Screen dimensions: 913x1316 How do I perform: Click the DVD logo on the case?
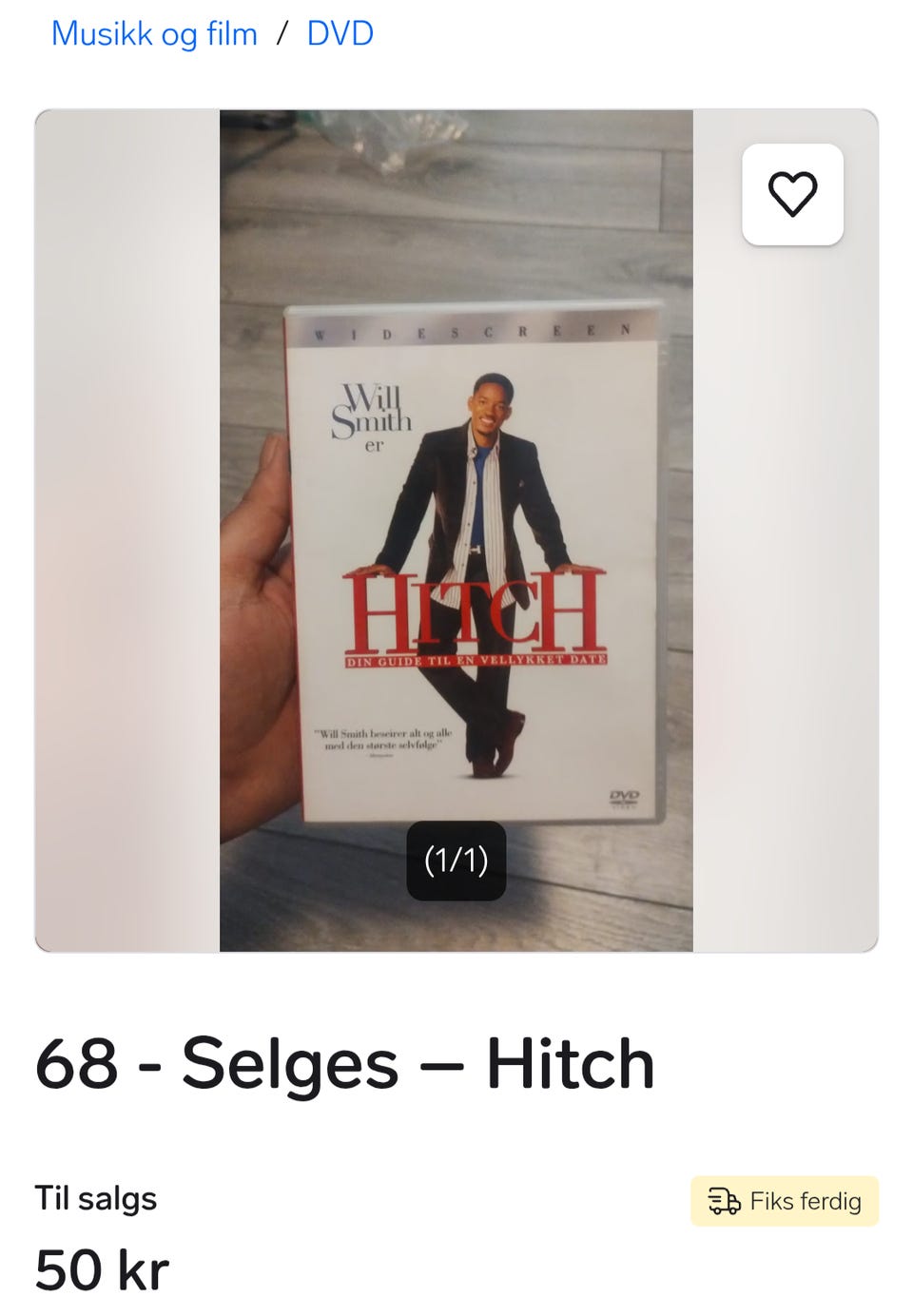[x=625, y=798]
